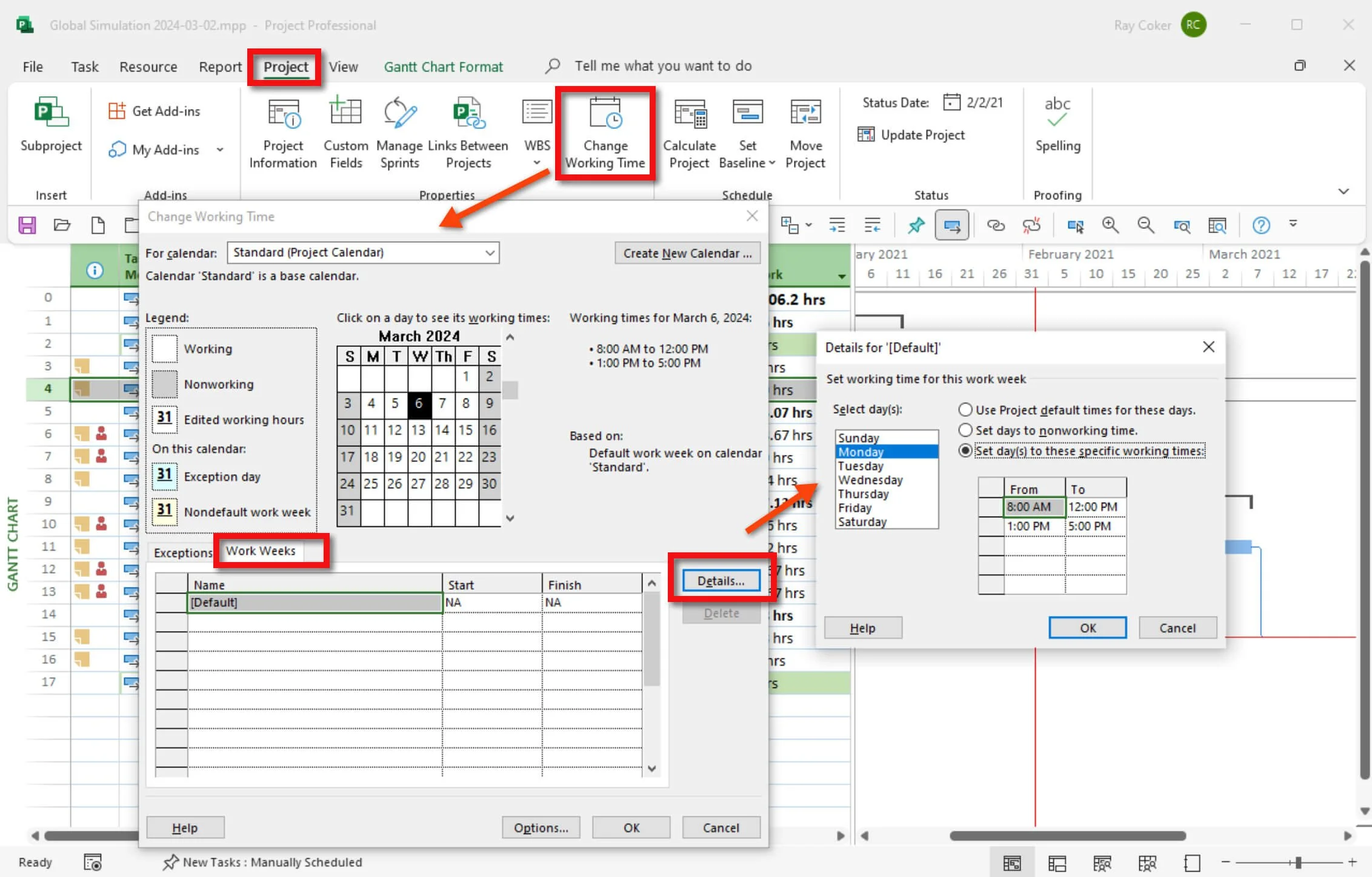
Task: Select the [Default] work week row
Action: click(314, 602)
